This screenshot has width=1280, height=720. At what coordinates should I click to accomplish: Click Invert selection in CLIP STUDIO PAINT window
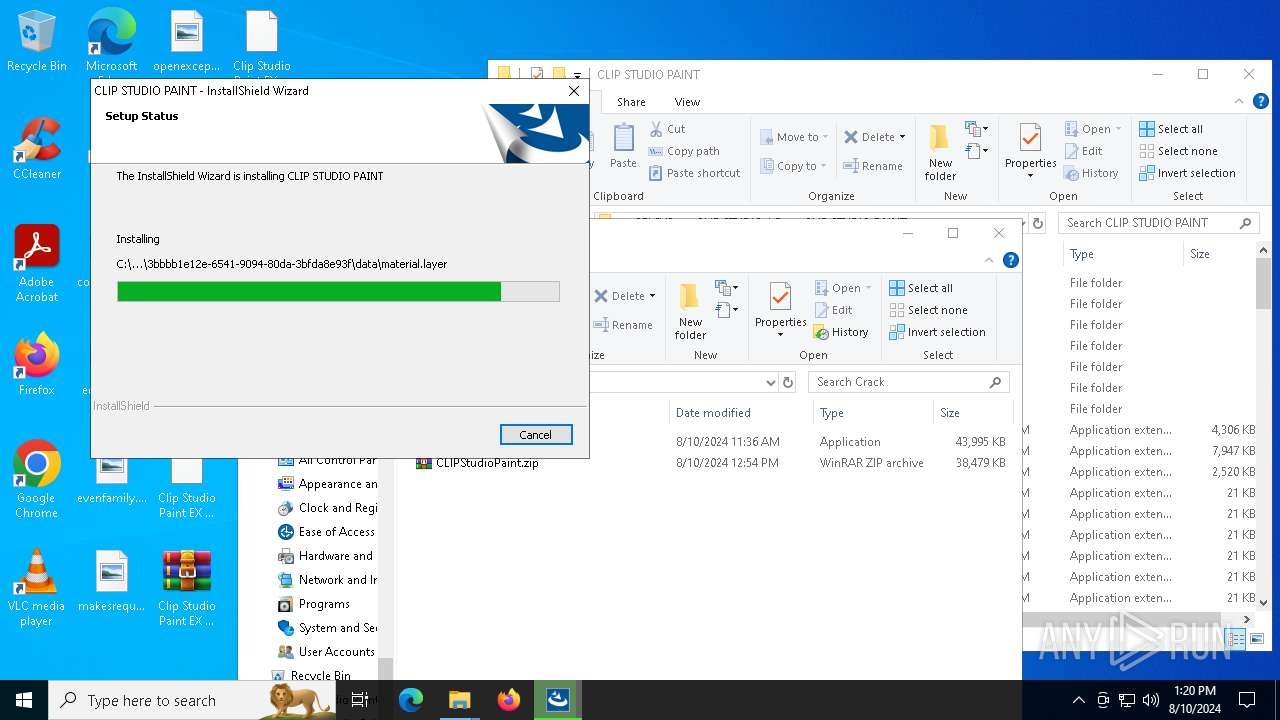1187,173
